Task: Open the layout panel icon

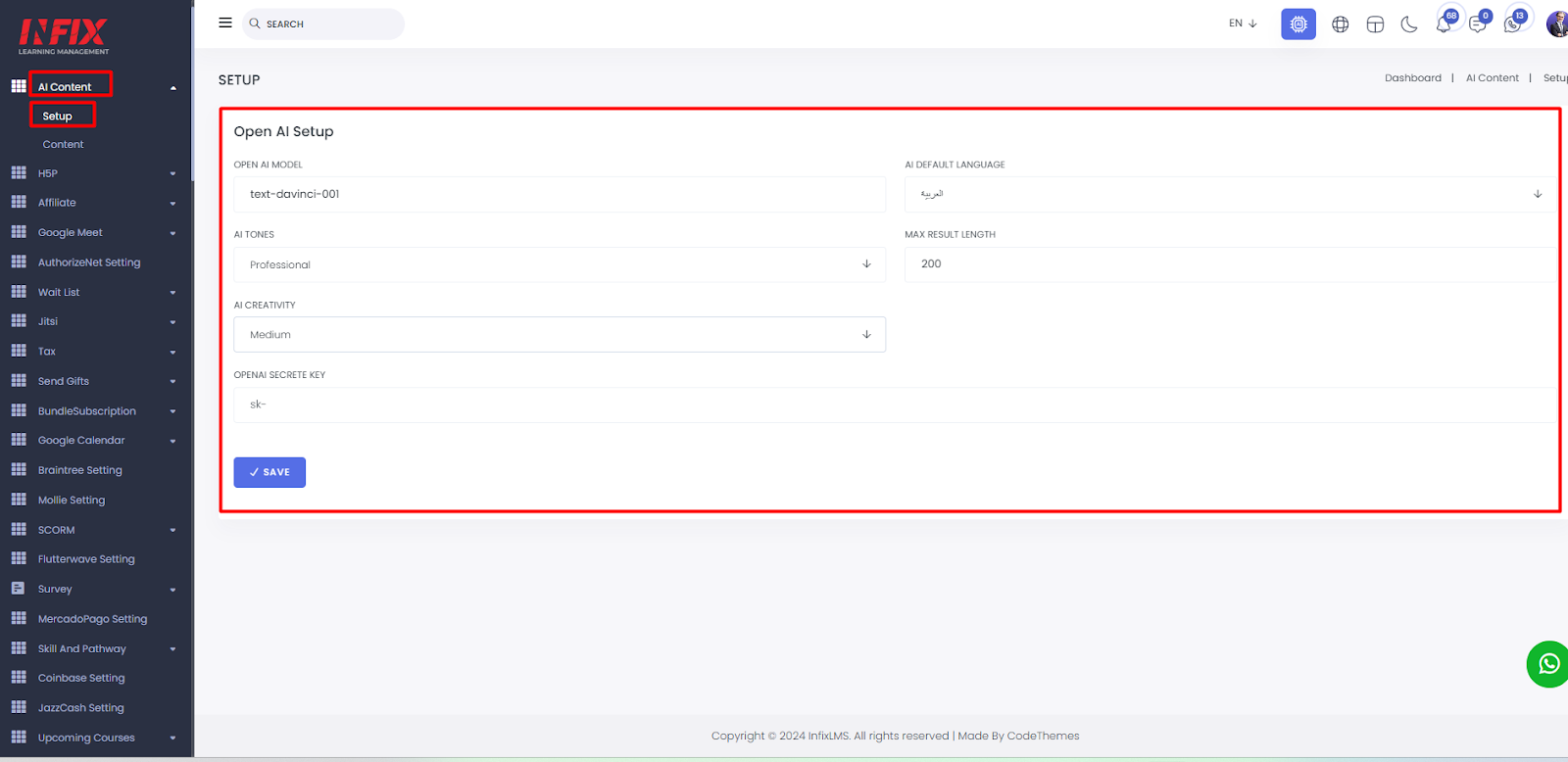Action: (x=1375, y=24)
